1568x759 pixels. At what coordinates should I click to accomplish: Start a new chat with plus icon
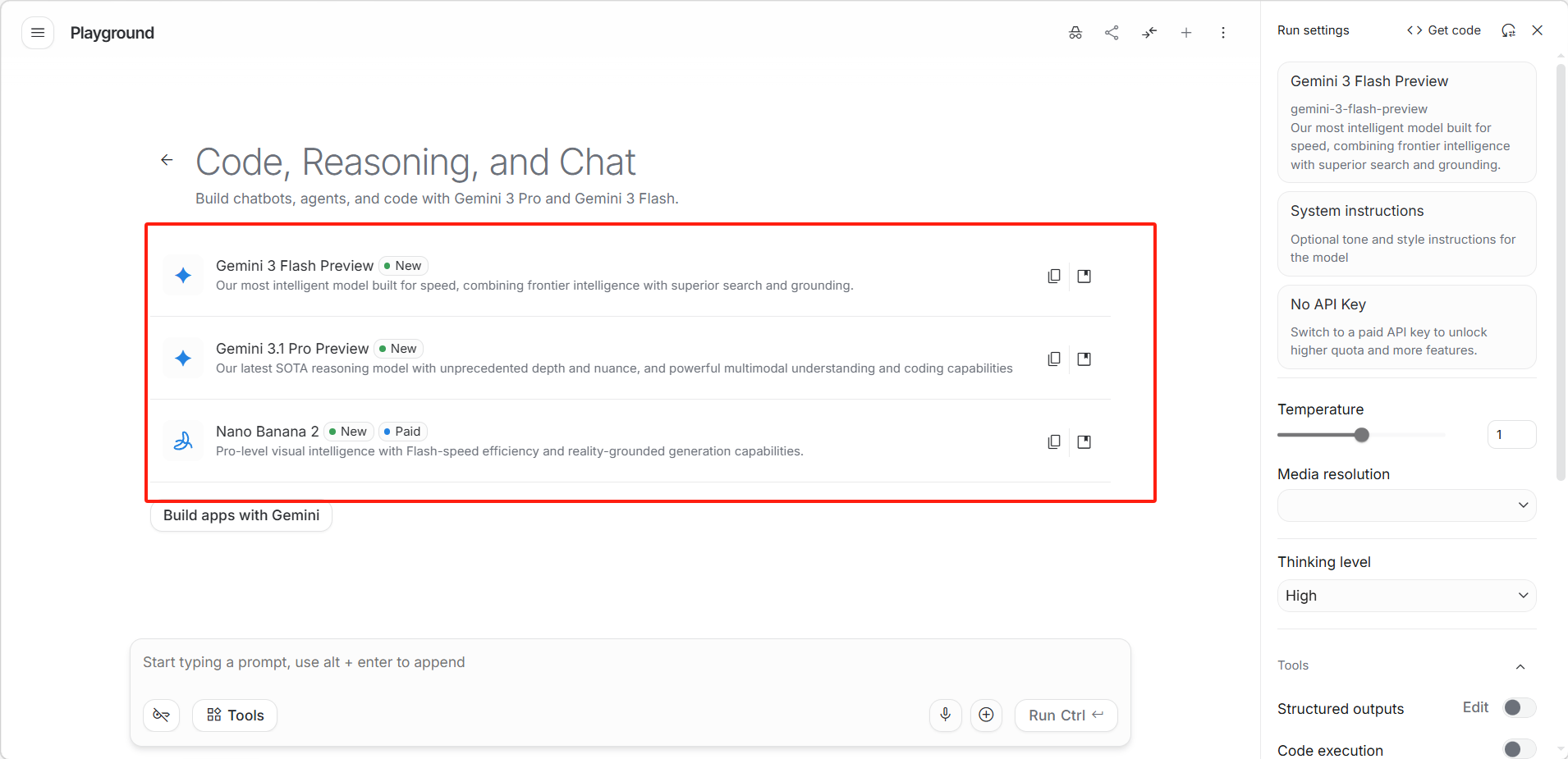click(1186, 33)
